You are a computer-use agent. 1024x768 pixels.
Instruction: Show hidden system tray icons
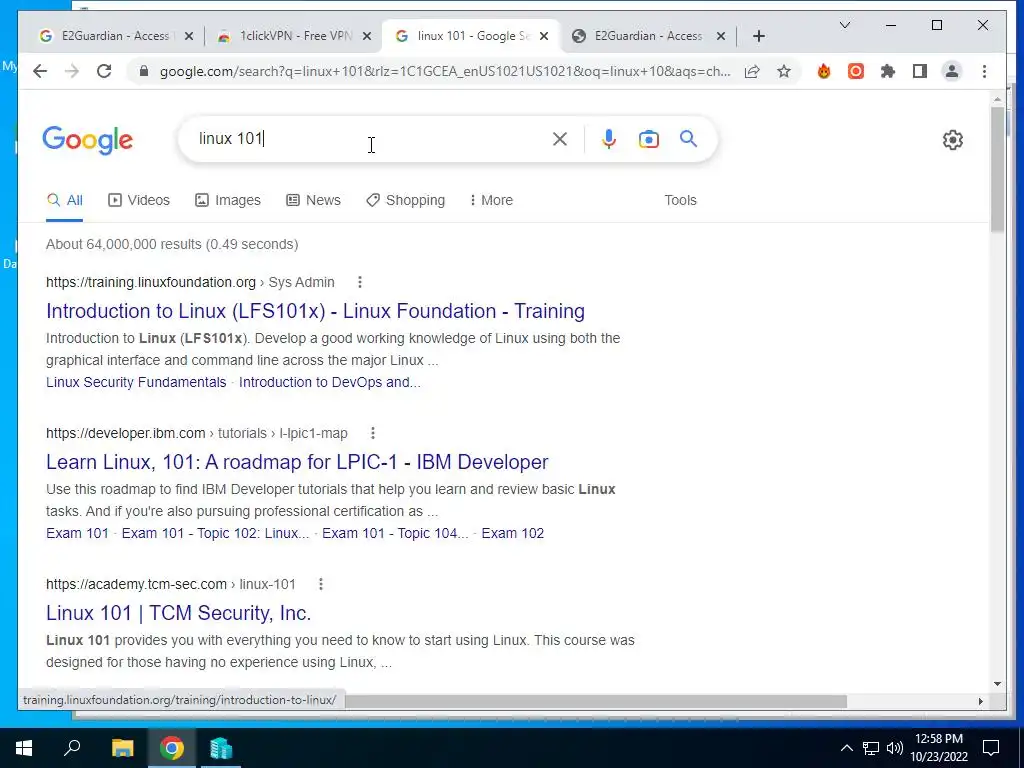click(x=846, y=748)
